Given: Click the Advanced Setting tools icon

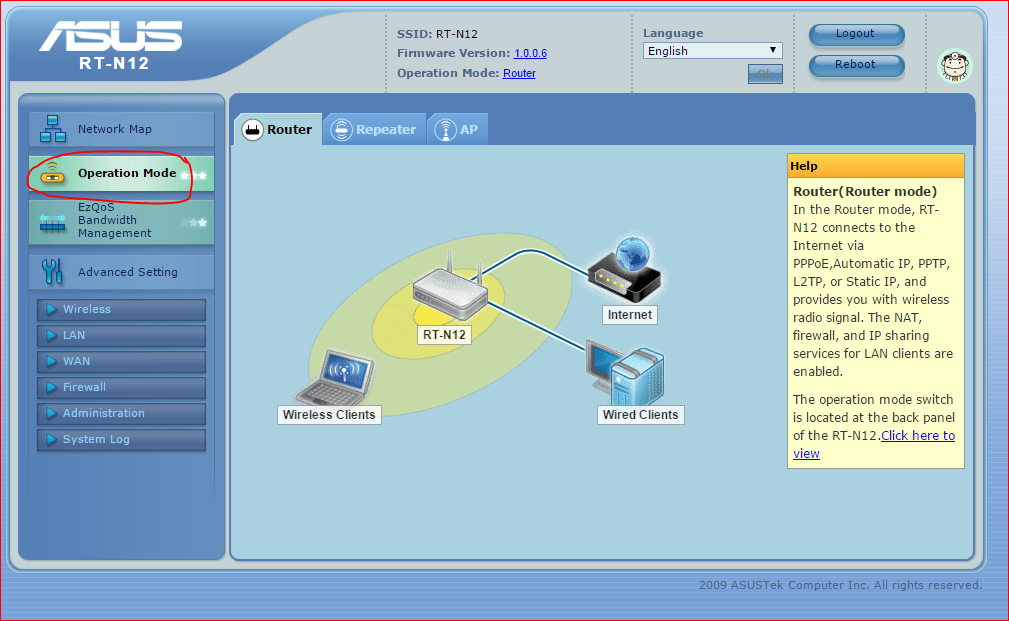Looking at the screenshot, I should coord(52,272).
